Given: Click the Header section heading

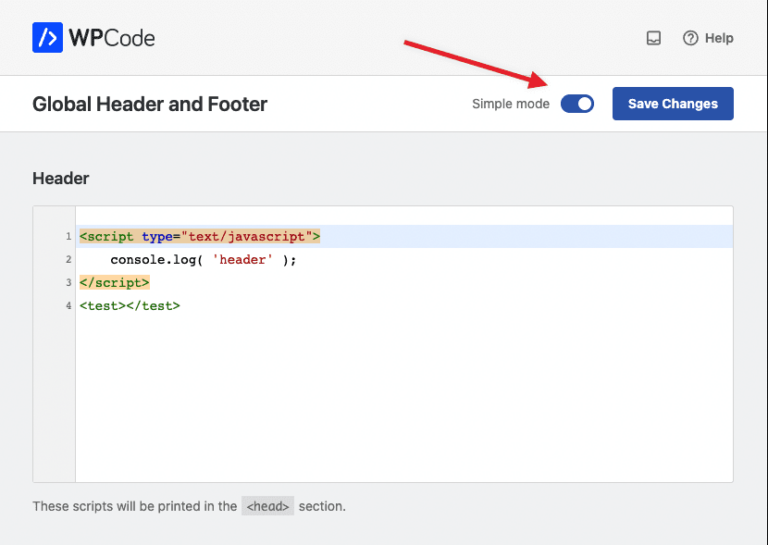Looking at the screenshot, I should coord(61,178).
